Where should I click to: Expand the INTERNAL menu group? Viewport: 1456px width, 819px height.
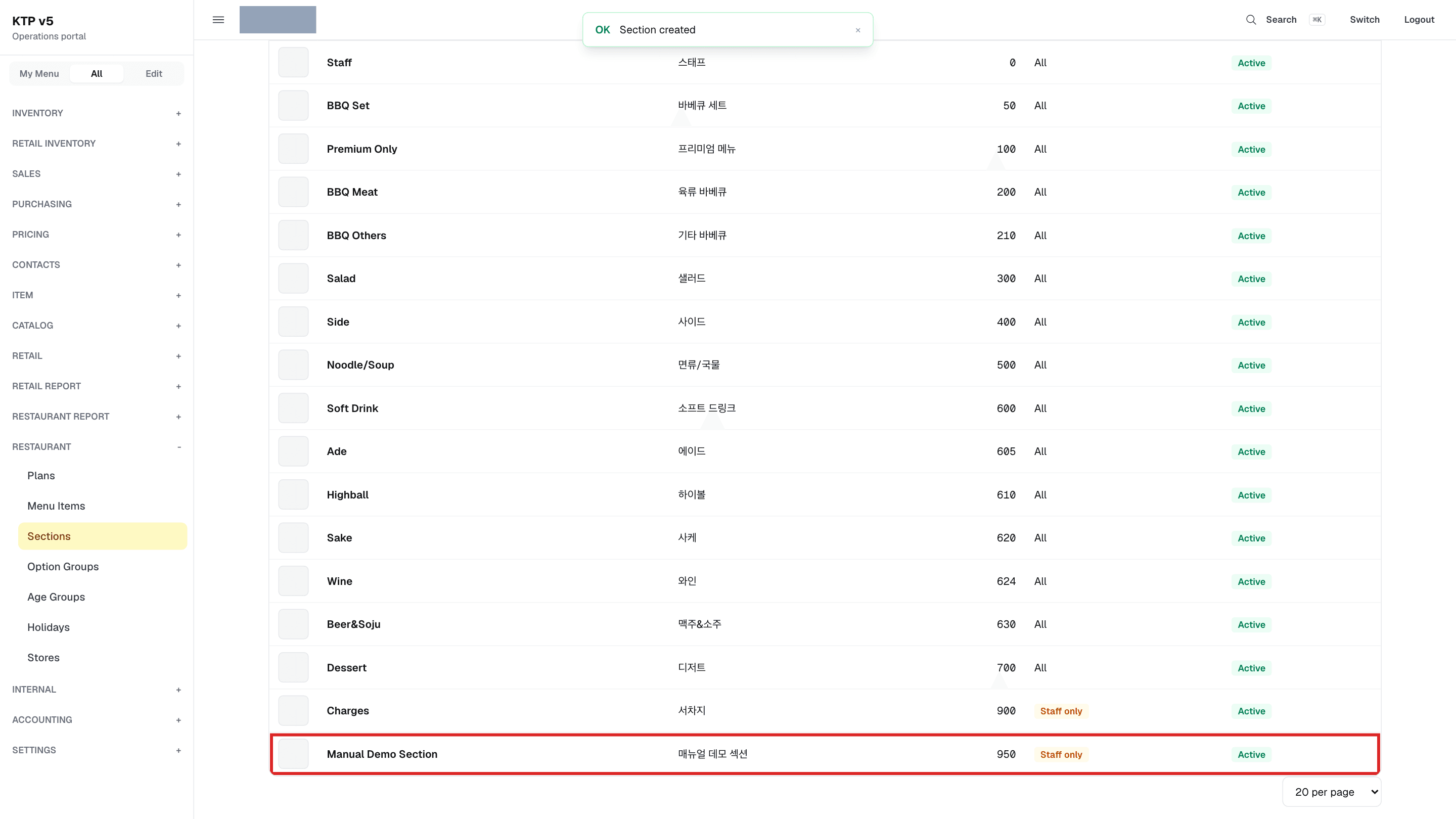click(97, 690)
